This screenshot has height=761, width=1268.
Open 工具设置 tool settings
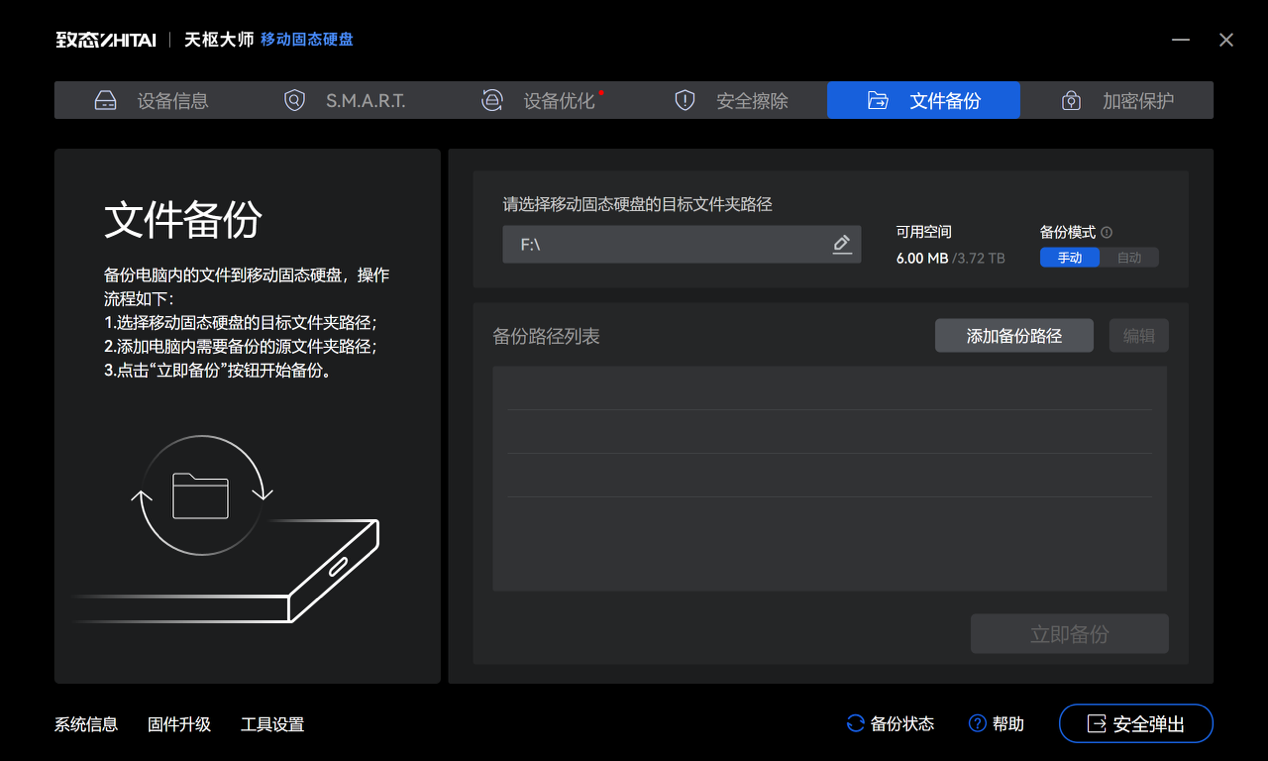click(x=272, y=724)
